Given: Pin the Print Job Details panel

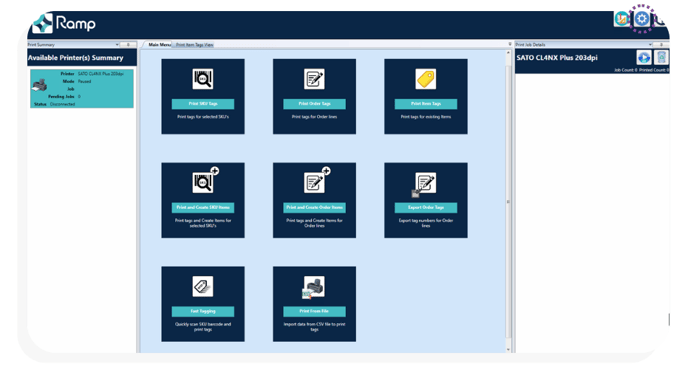Looking at the screenshot, I should [x=661, y=44].
